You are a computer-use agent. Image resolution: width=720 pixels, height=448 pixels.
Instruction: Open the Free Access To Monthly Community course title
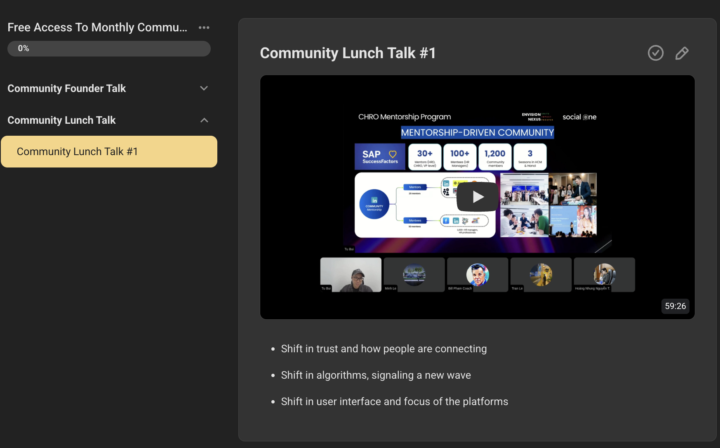pyautogui.click(x=97, y=28)
